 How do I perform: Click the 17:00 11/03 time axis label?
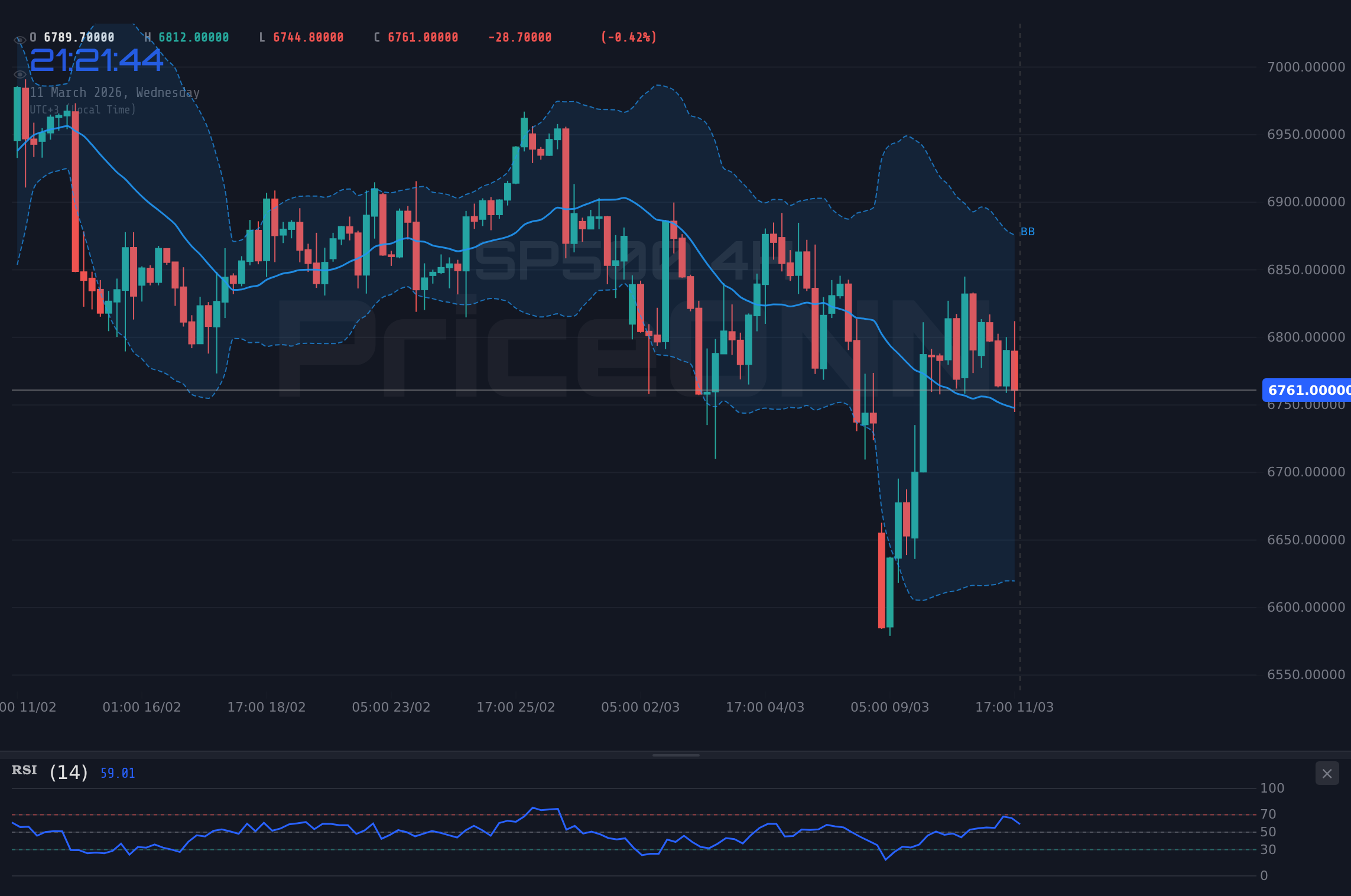[x=1015, y=707]
